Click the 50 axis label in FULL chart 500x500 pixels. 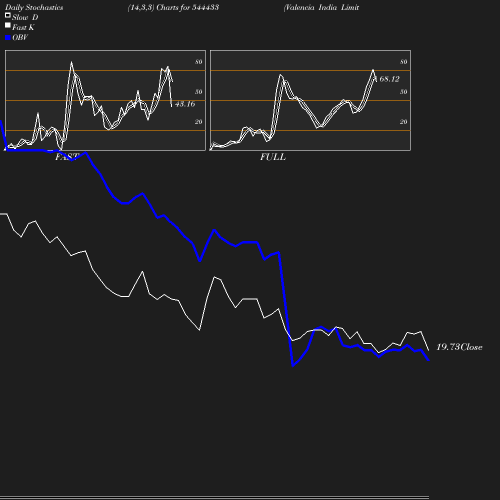point(404,92)
